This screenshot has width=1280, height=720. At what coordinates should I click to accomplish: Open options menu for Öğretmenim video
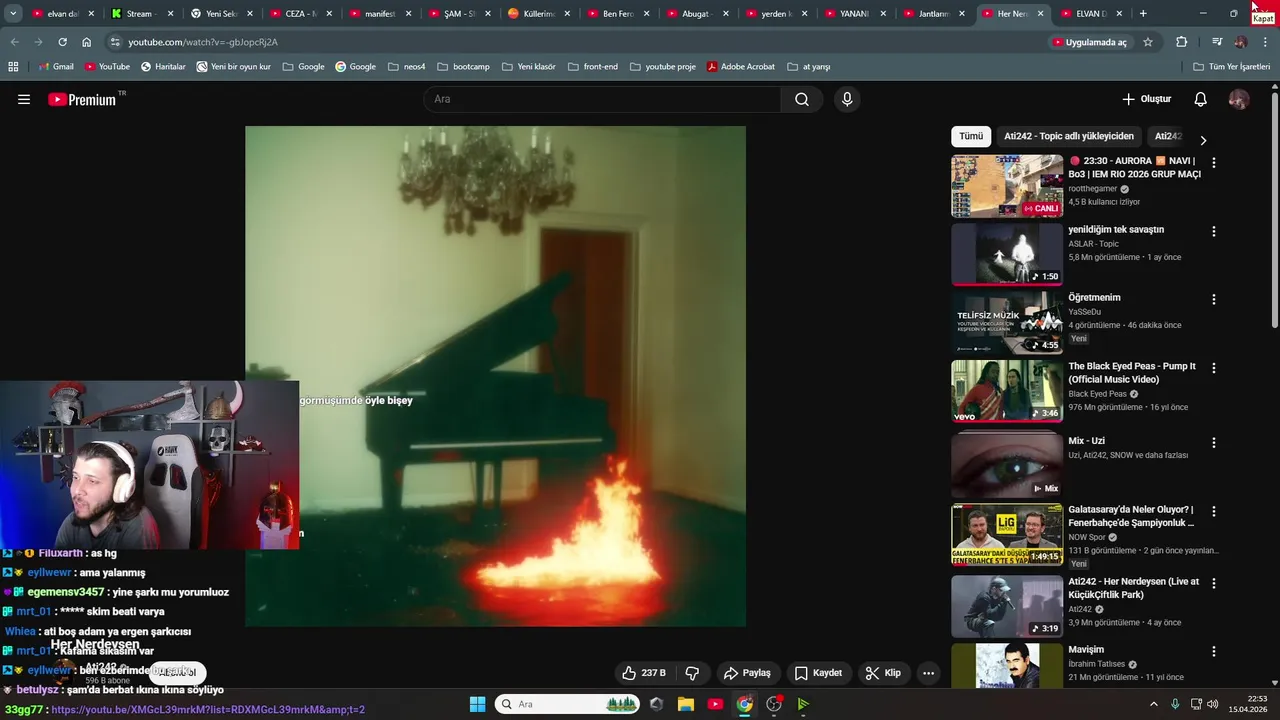tap(1214, 299)
